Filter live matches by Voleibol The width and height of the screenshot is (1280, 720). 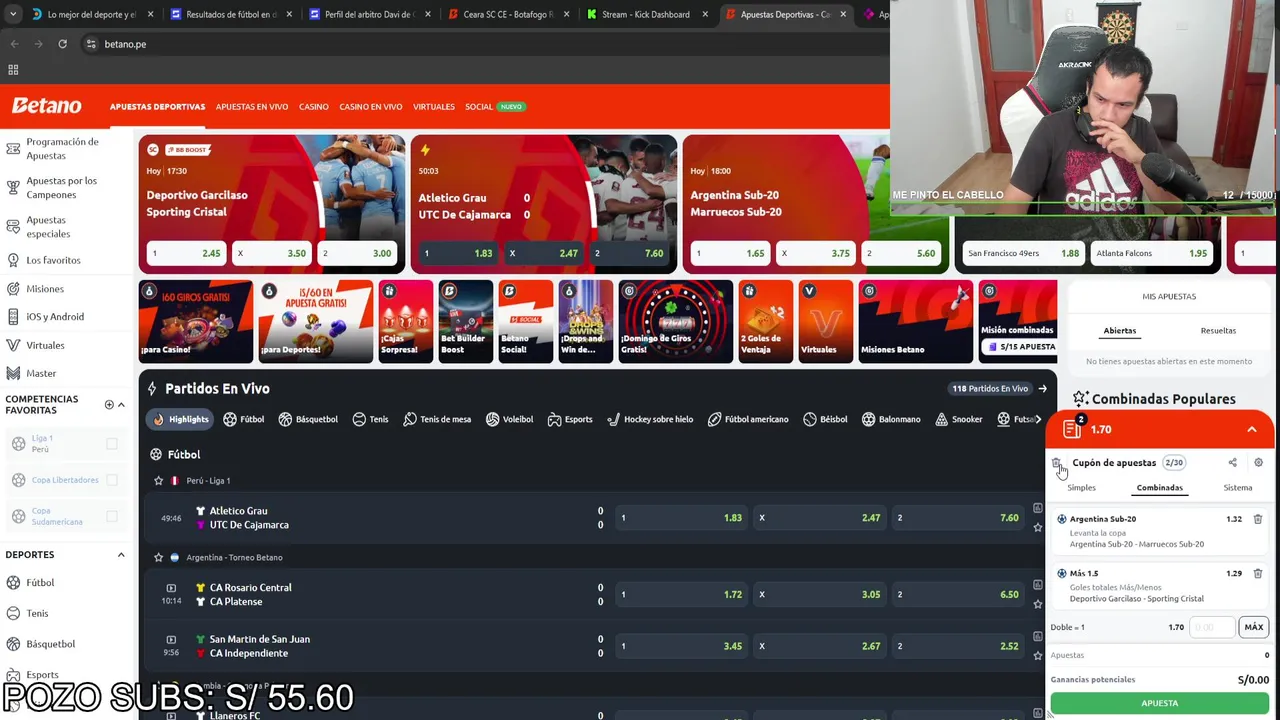[x=509, y=419]
